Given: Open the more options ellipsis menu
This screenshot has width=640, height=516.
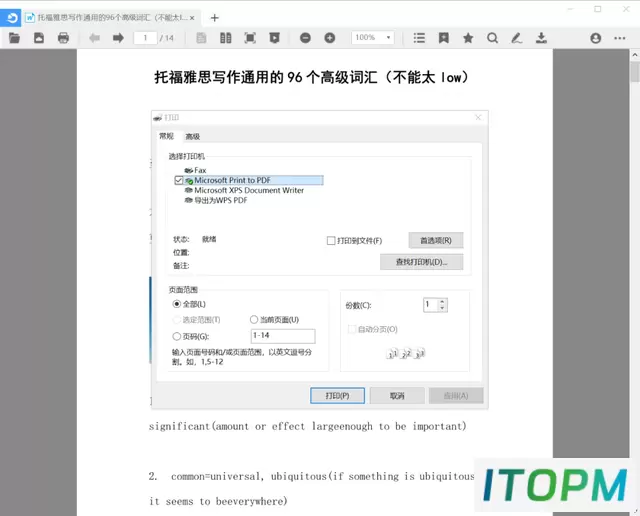Looking at the screenshot, I should tap(620, 38).
